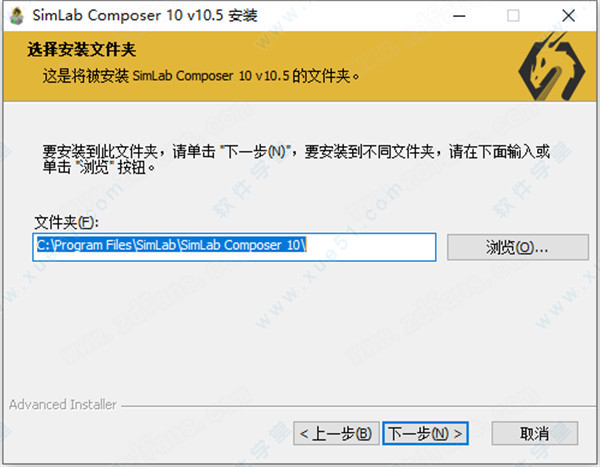Click the separator line beside Advanced Installer

358,406
